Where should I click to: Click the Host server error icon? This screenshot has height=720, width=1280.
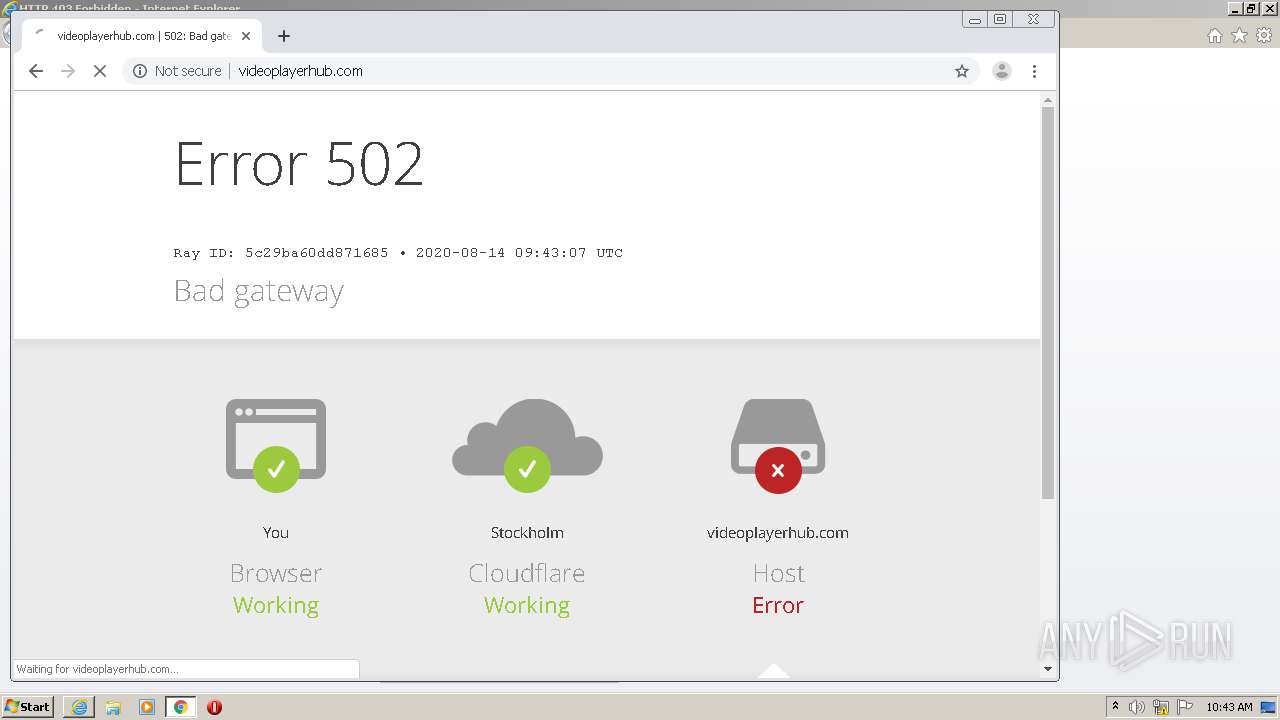coord(778,445)
